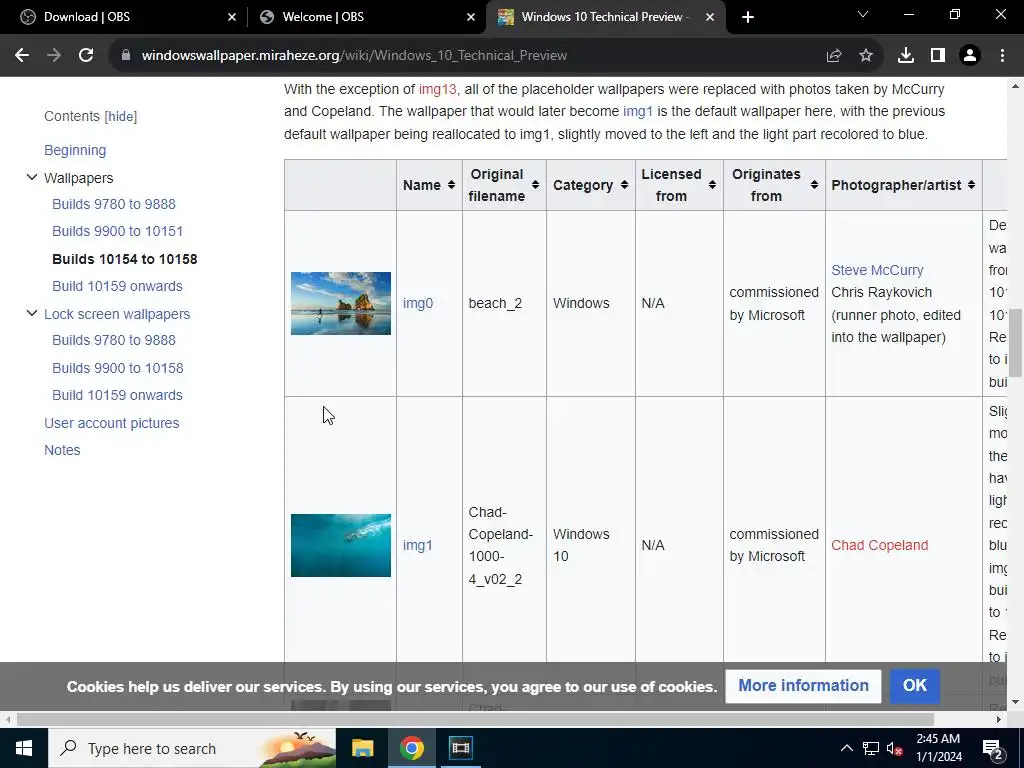Reload the current page
The image size is (1024, 768).
coord(86,56)
